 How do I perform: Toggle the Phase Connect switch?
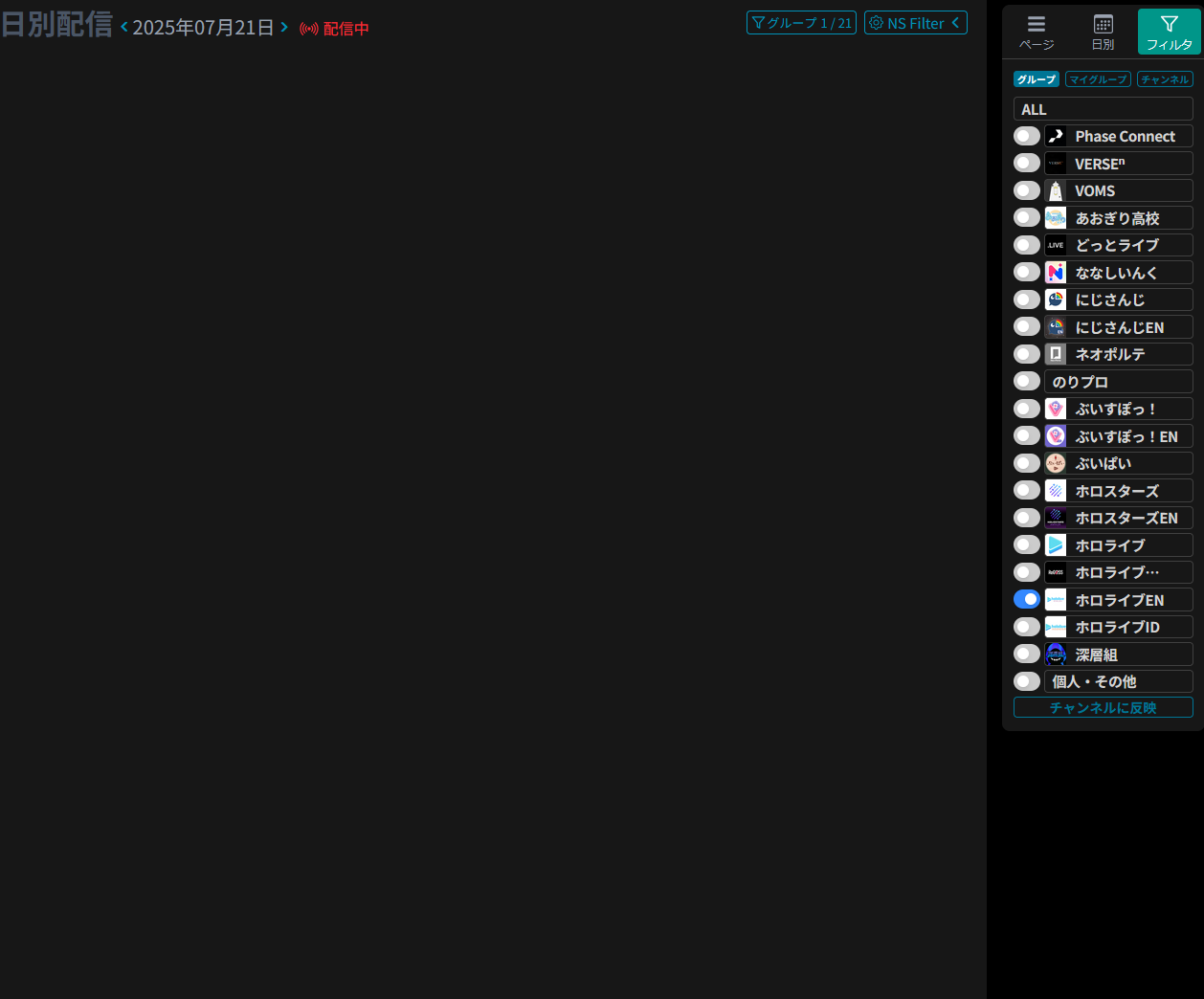pos(1027,136)
